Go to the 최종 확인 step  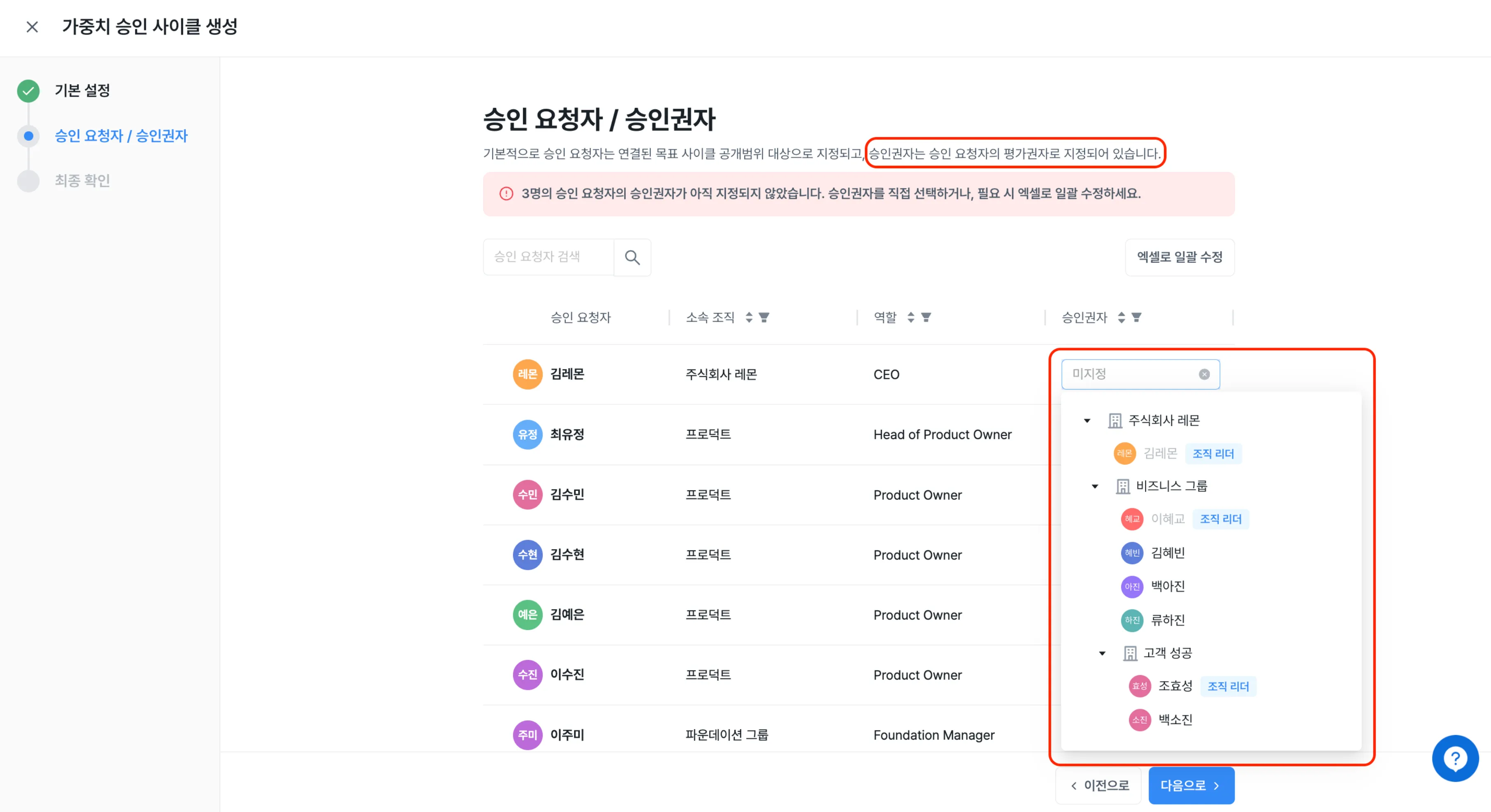coord(82,181)
